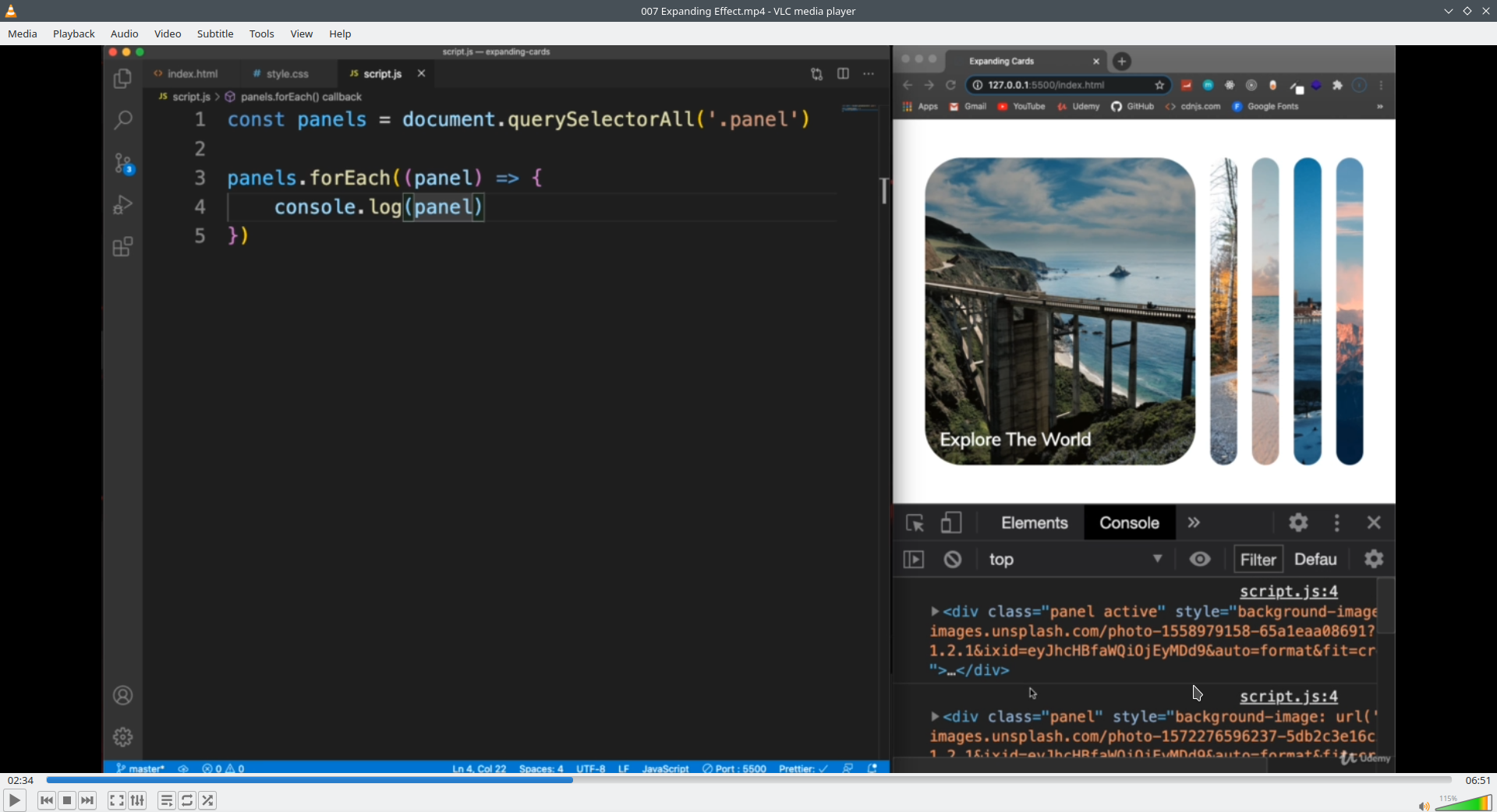Open the DevTools main settings gear
The width and height of the screenshot is (1497, 812).
pyautogui.click(x=1298, y=523)
